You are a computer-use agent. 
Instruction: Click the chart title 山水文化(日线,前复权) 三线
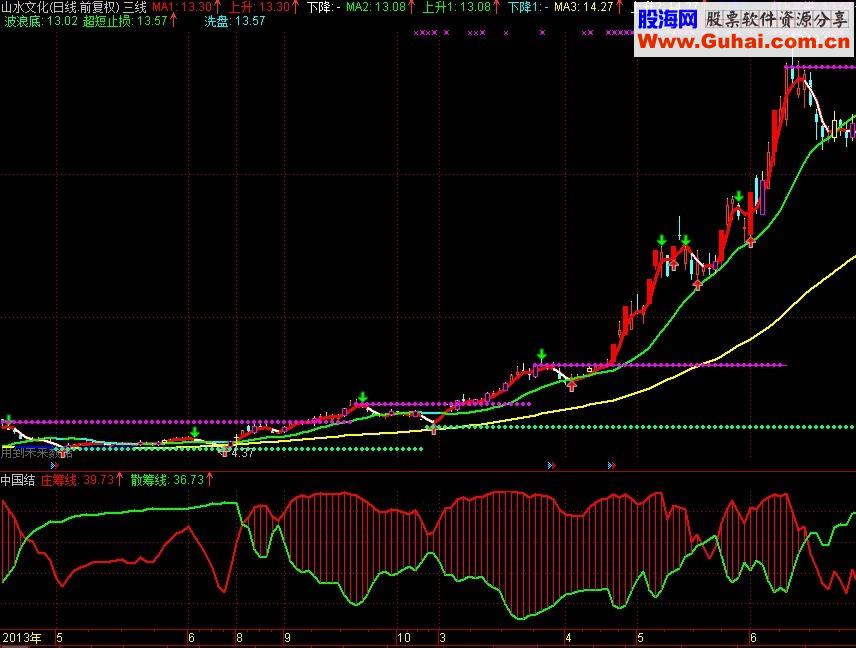coord(74,7)
